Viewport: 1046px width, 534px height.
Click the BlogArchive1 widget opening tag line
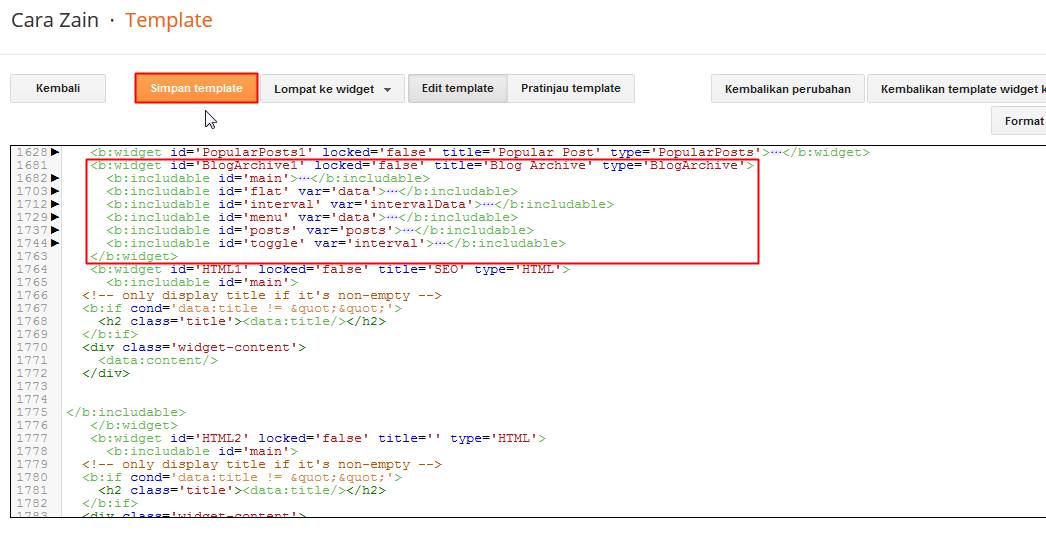coord(422,166)
